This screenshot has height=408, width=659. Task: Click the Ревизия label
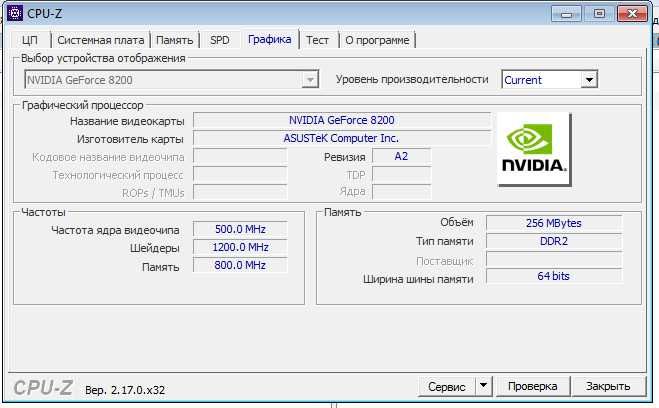[x=344, y=157]
